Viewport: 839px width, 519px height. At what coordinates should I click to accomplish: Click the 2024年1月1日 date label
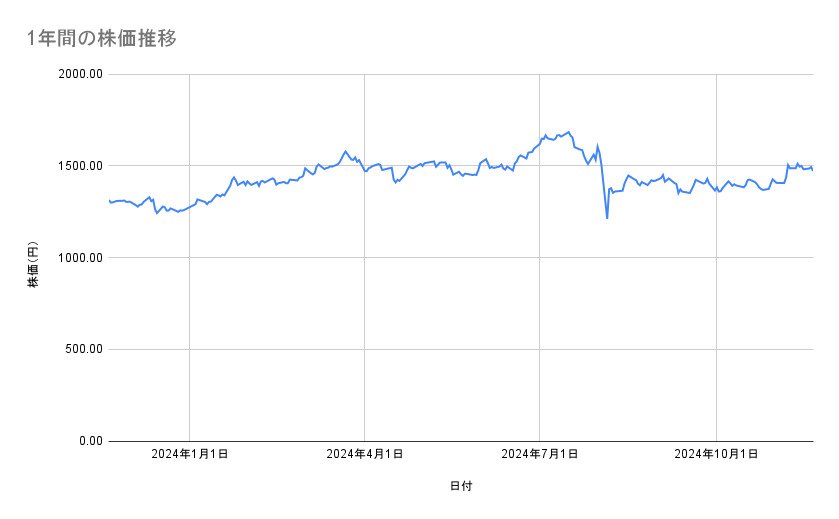pyautogui.click(x=190, y=455)
